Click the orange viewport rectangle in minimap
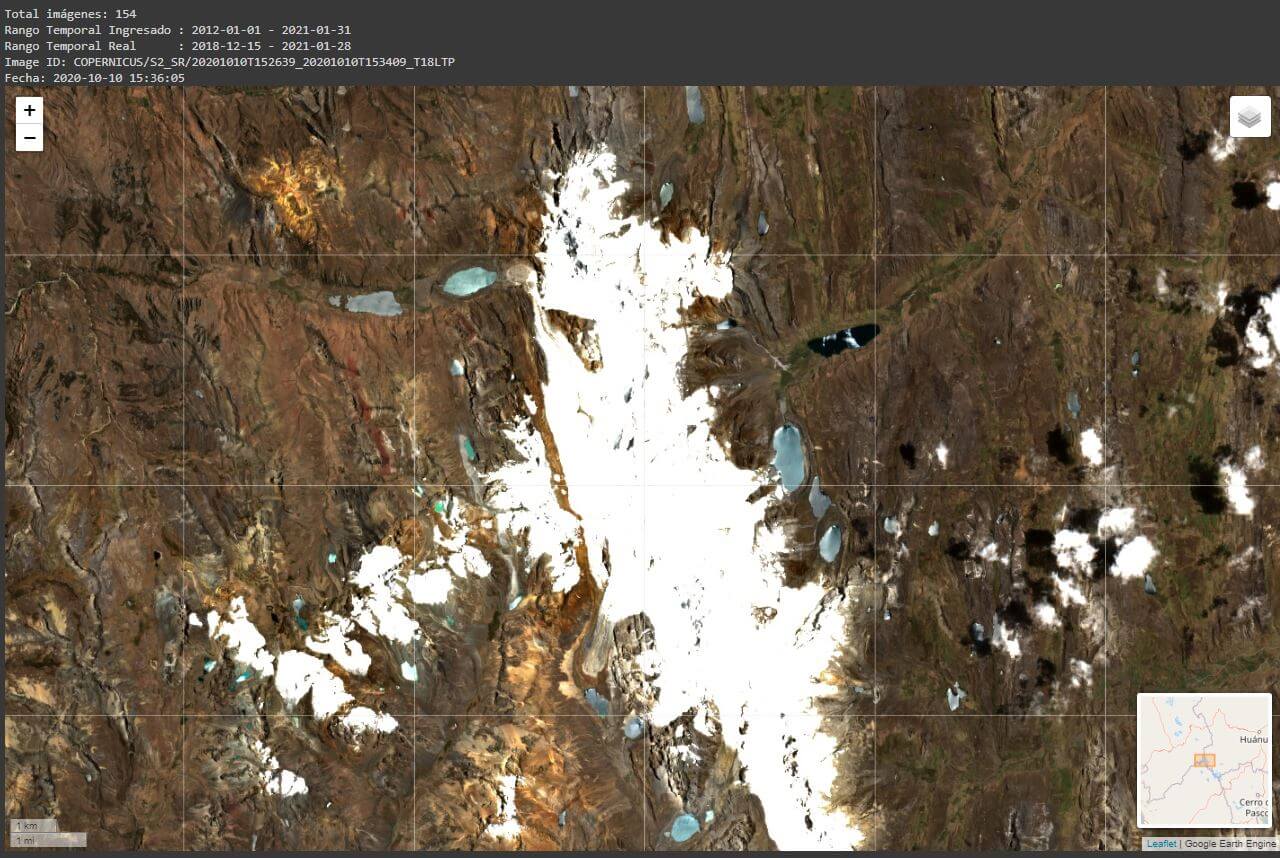1280x858 pixels. tap(1204, 761)
